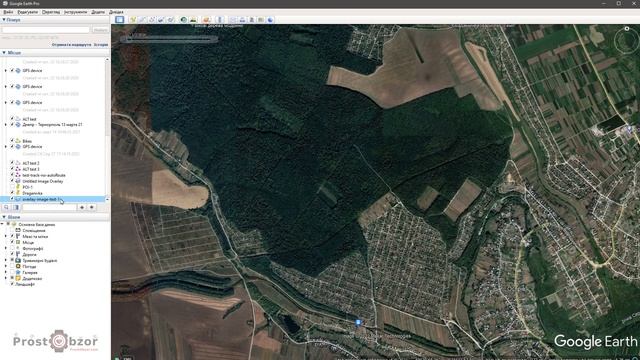Click the Untitled Image Overlay icon
This screenshot has width=640, height=360.
(18, 181)
